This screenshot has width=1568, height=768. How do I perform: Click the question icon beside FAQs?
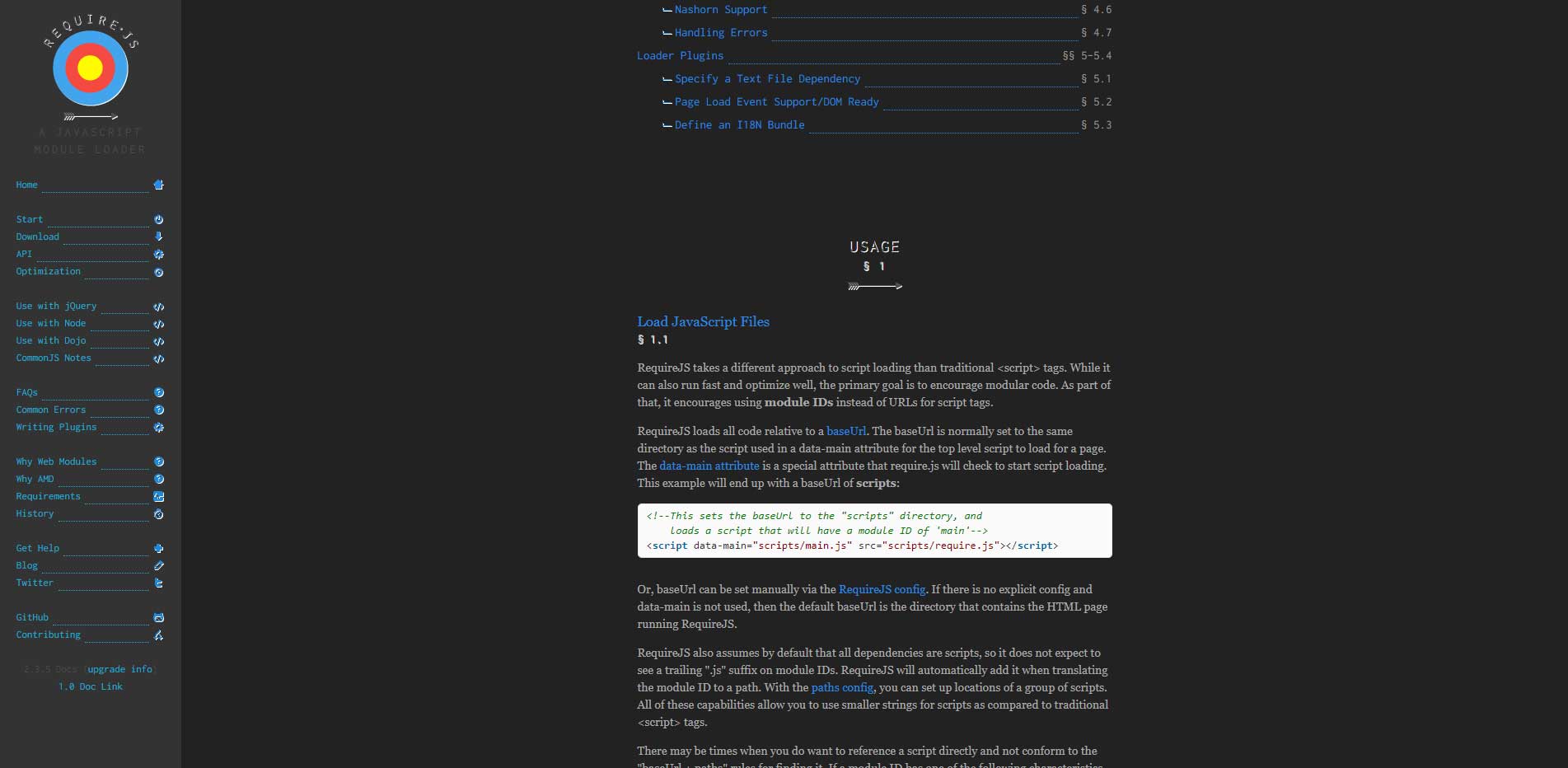159,392
